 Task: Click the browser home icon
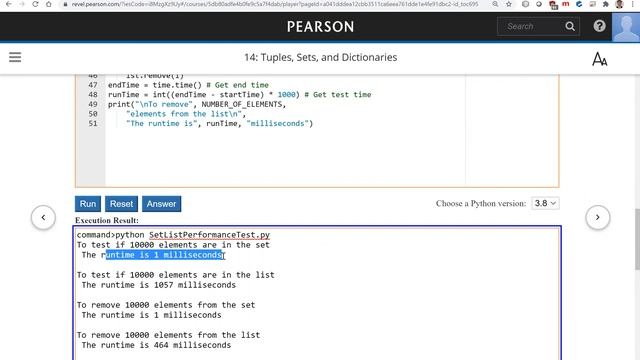point(49,4)
